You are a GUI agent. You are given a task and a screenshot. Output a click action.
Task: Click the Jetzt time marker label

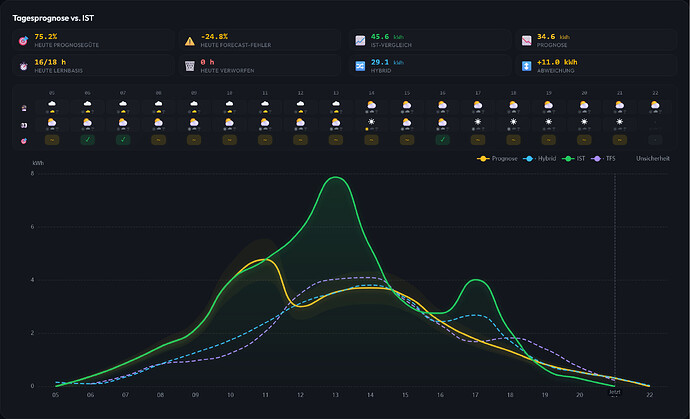tap(615, 391)
